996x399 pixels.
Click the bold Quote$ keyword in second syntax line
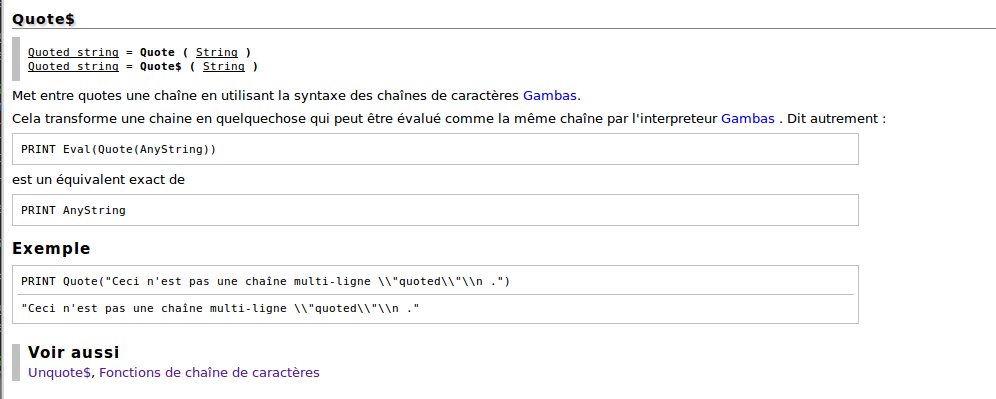[x=161, y=66]
